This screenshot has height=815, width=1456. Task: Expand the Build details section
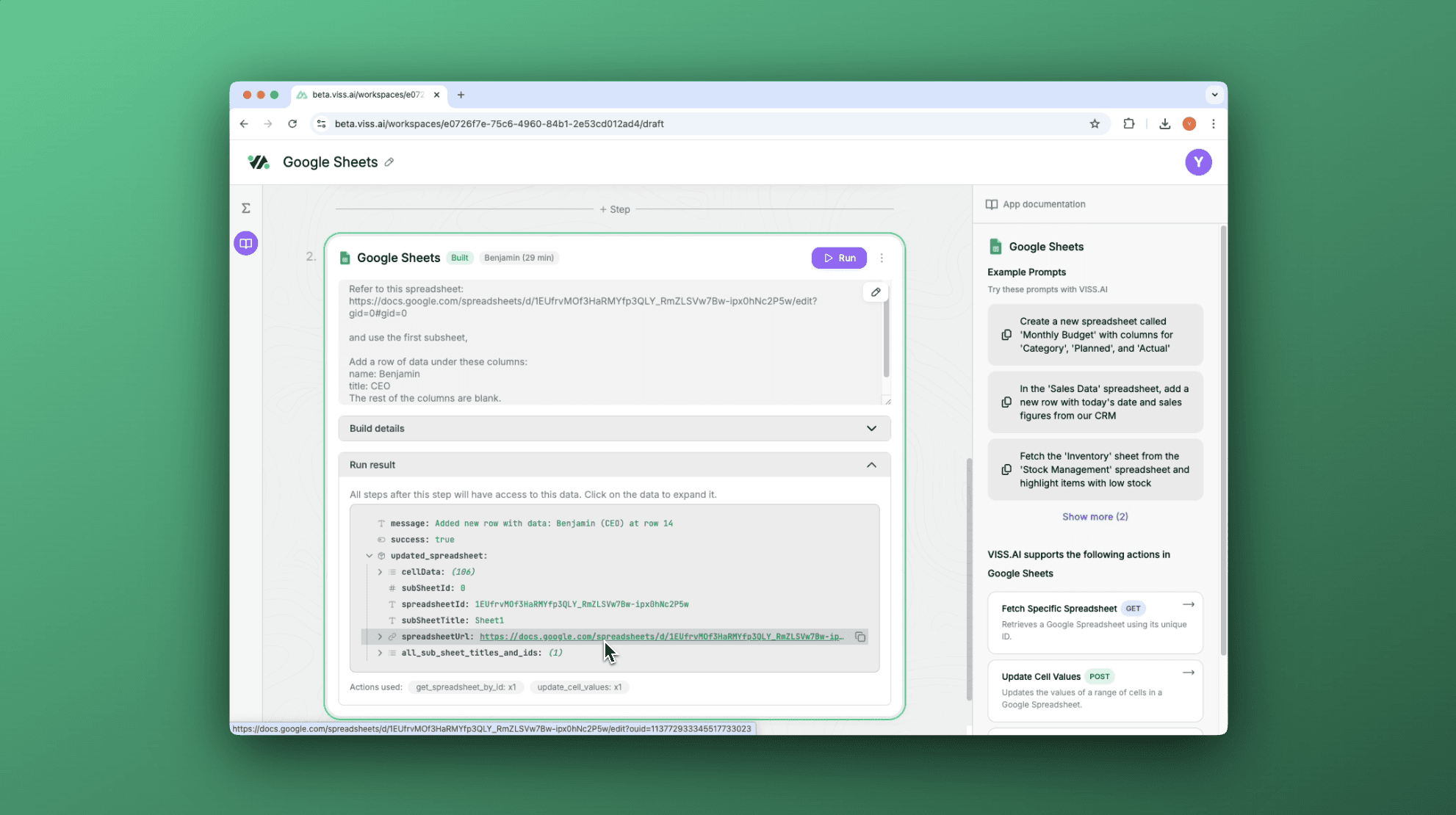(x=614, y=429)
